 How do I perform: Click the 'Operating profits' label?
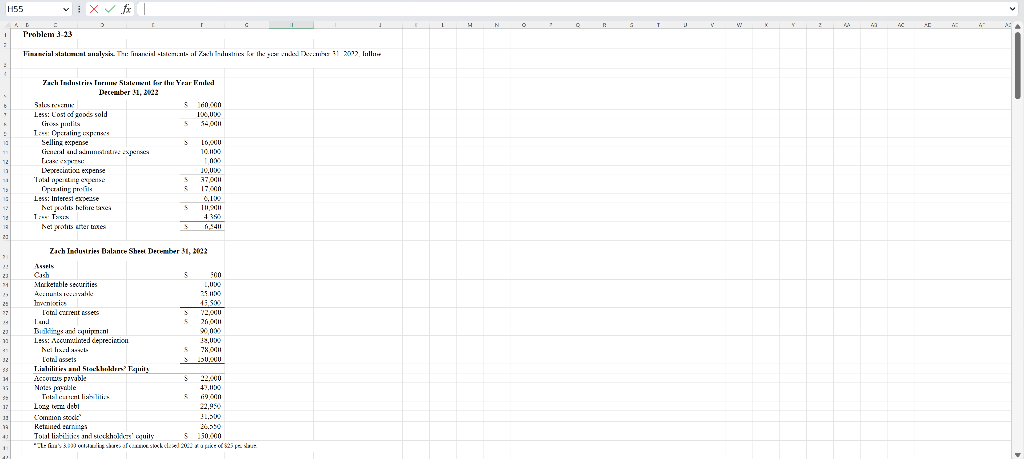pos(66,189)
